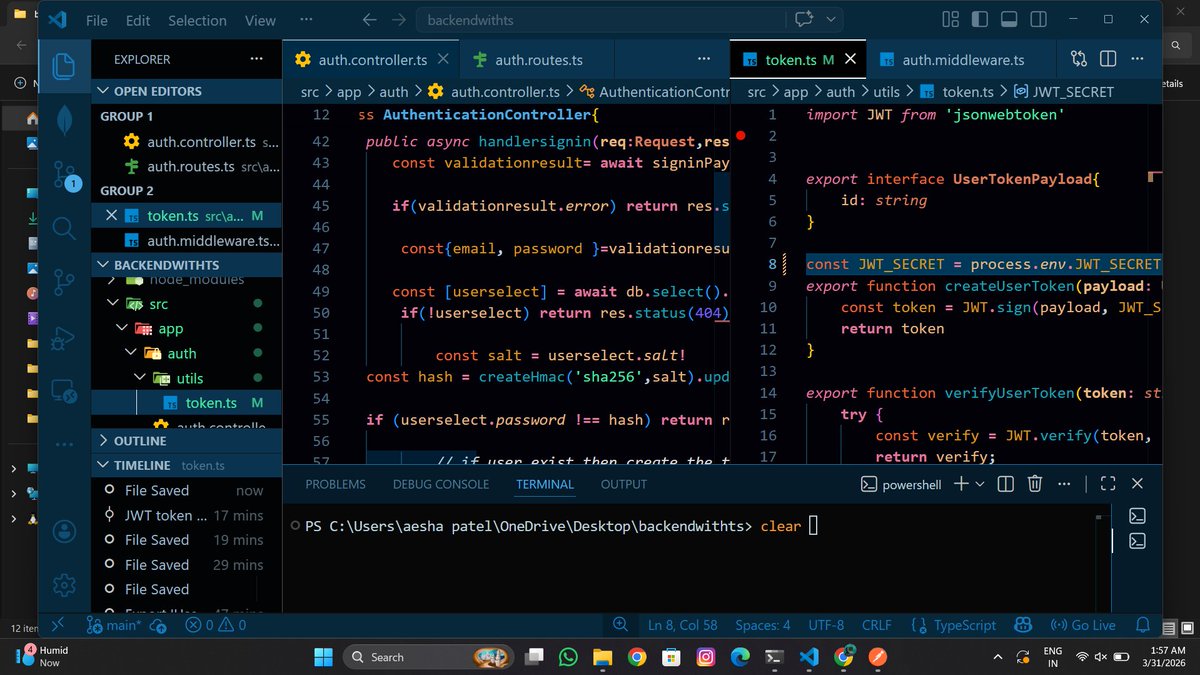Click Go Live in the status bar

[x=1083, y=625]
